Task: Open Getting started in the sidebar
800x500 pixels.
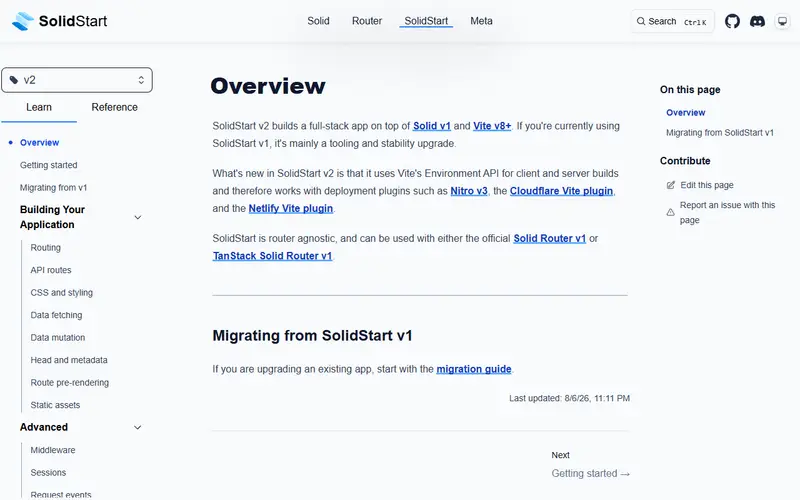Action: pyautogui.click(x=48, y=165)
